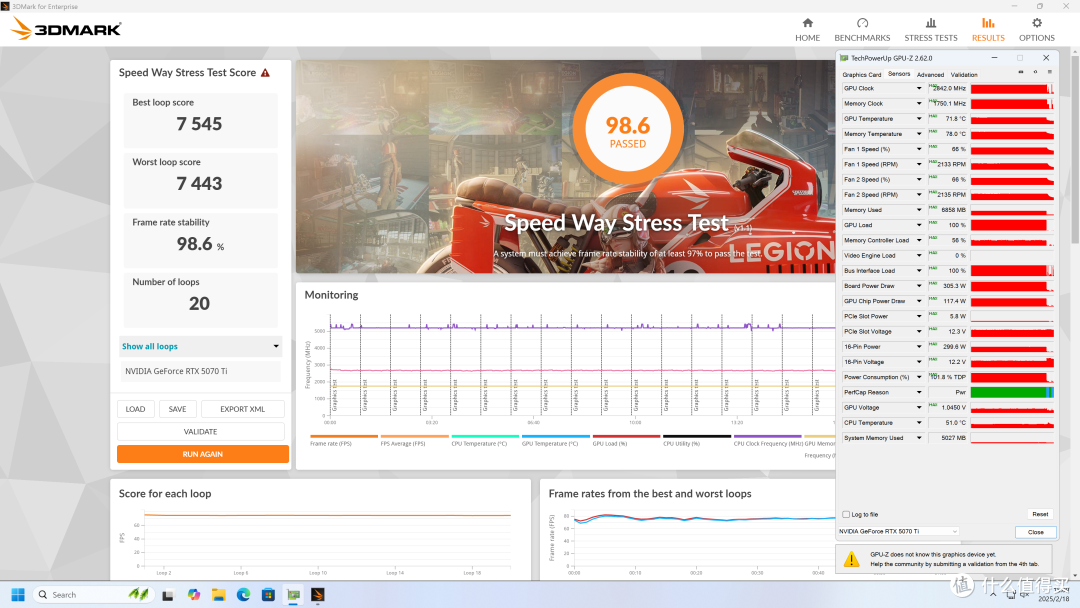Click the VALIDATE button

(x=200, y=432)
